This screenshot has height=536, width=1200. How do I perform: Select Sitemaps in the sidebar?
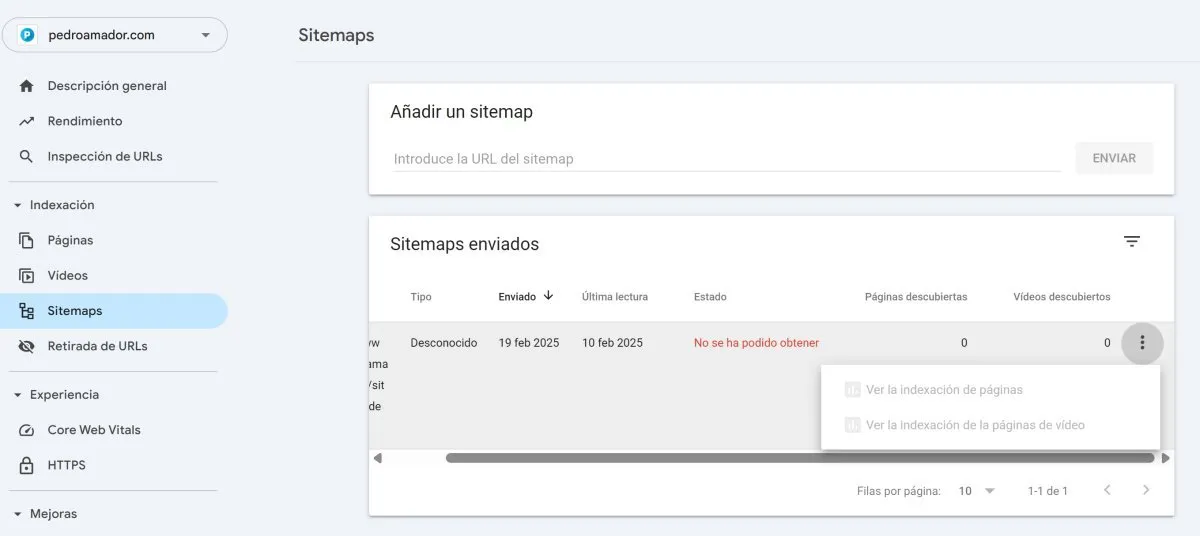click(x=114, y=311)
